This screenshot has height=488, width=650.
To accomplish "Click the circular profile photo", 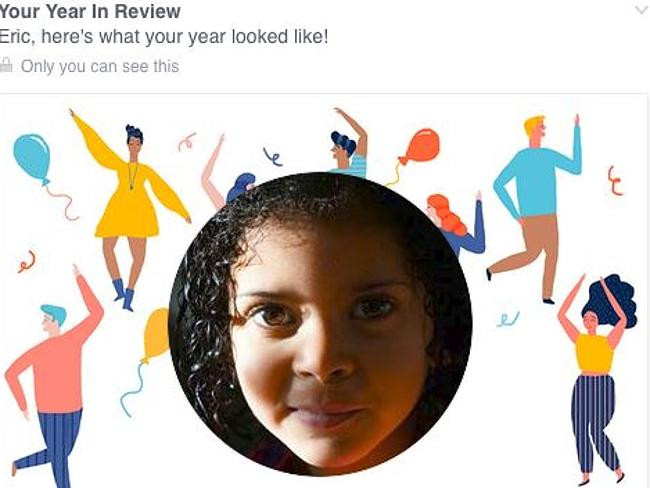I will [320, 324].
